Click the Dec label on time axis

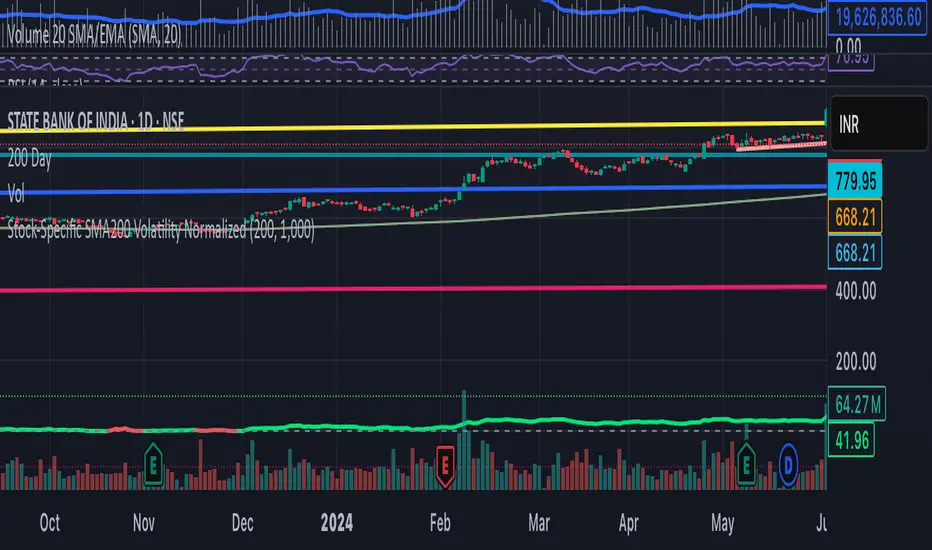[243, 523]
